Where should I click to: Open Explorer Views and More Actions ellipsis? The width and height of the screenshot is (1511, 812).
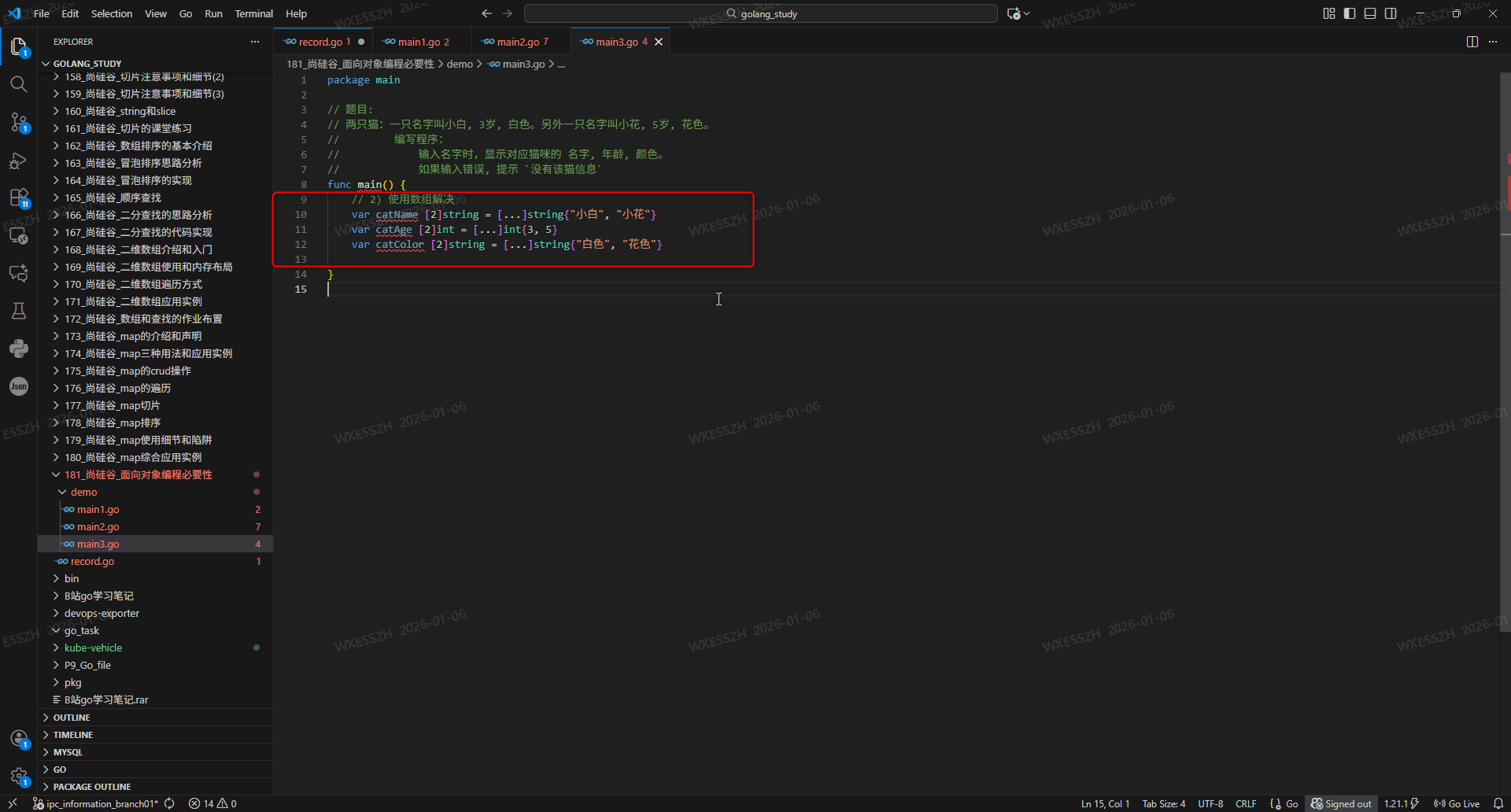[x=255, y=42]
